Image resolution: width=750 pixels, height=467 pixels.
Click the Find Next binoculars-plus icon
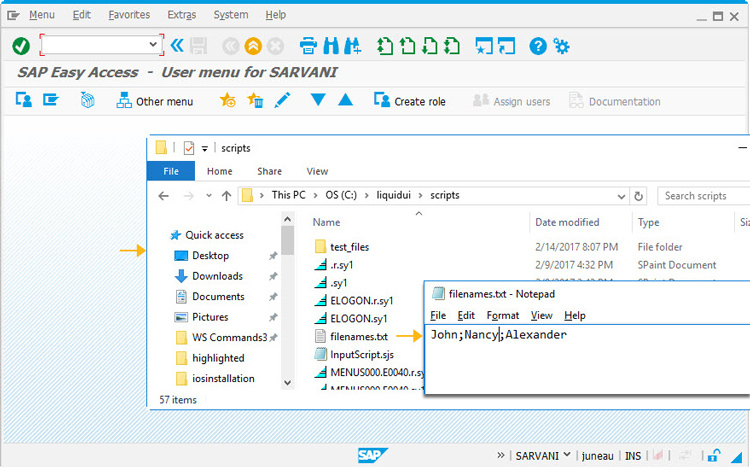353,46
